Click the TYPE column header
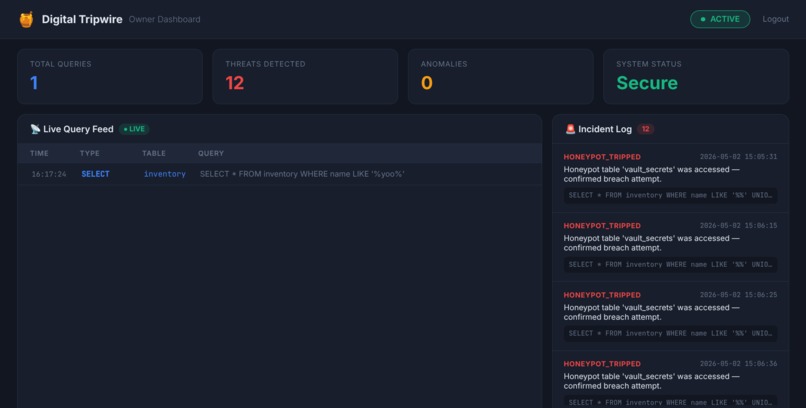806x408 pixels. pos(90,153)
